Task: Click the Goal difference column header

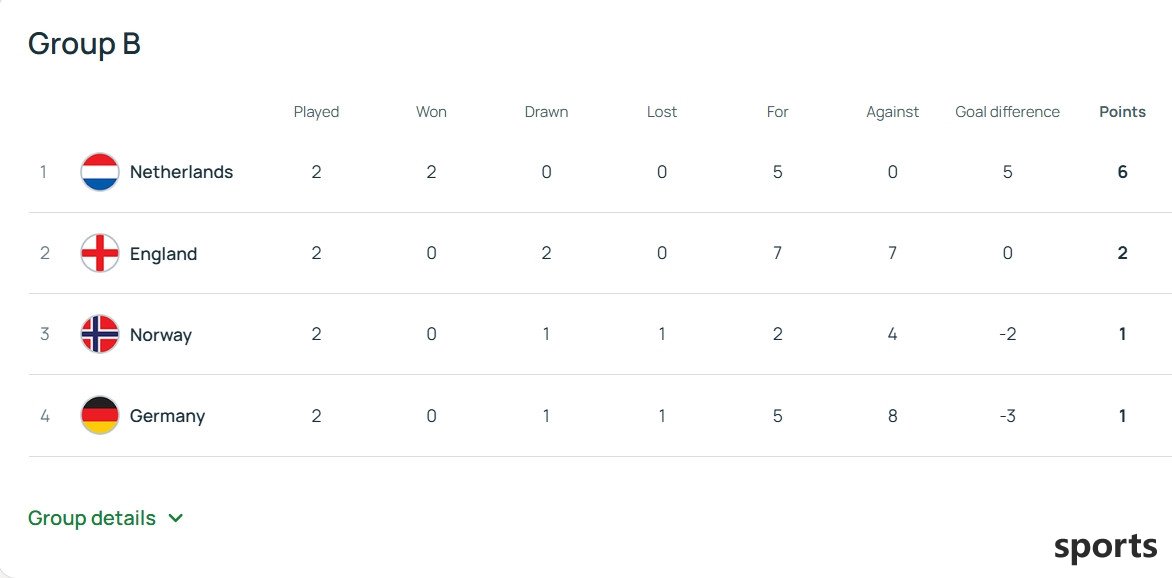Action: point(1008,112)
